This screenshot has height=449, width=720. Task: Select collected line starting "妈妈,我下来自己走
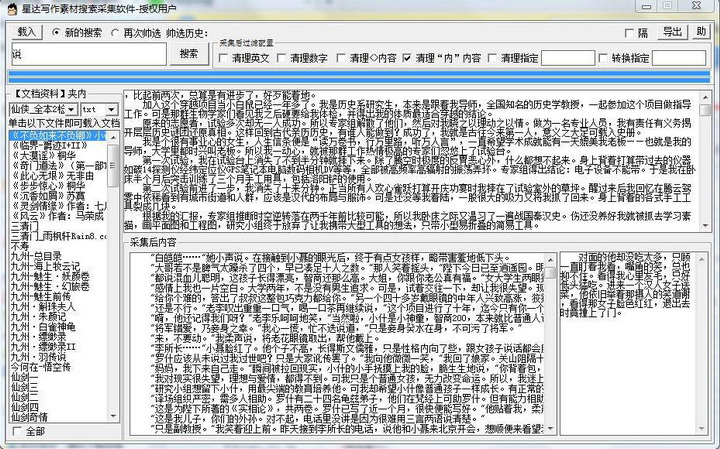click(x=337, y=369)
